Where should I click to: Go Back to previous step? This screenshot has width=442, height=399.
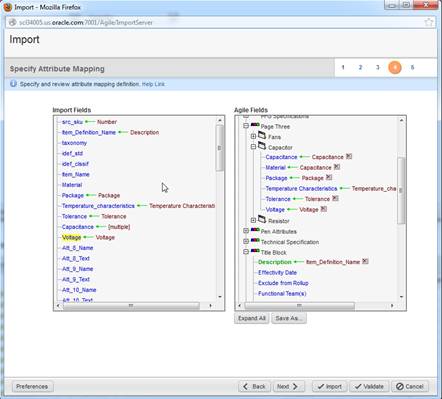[254, 386]
